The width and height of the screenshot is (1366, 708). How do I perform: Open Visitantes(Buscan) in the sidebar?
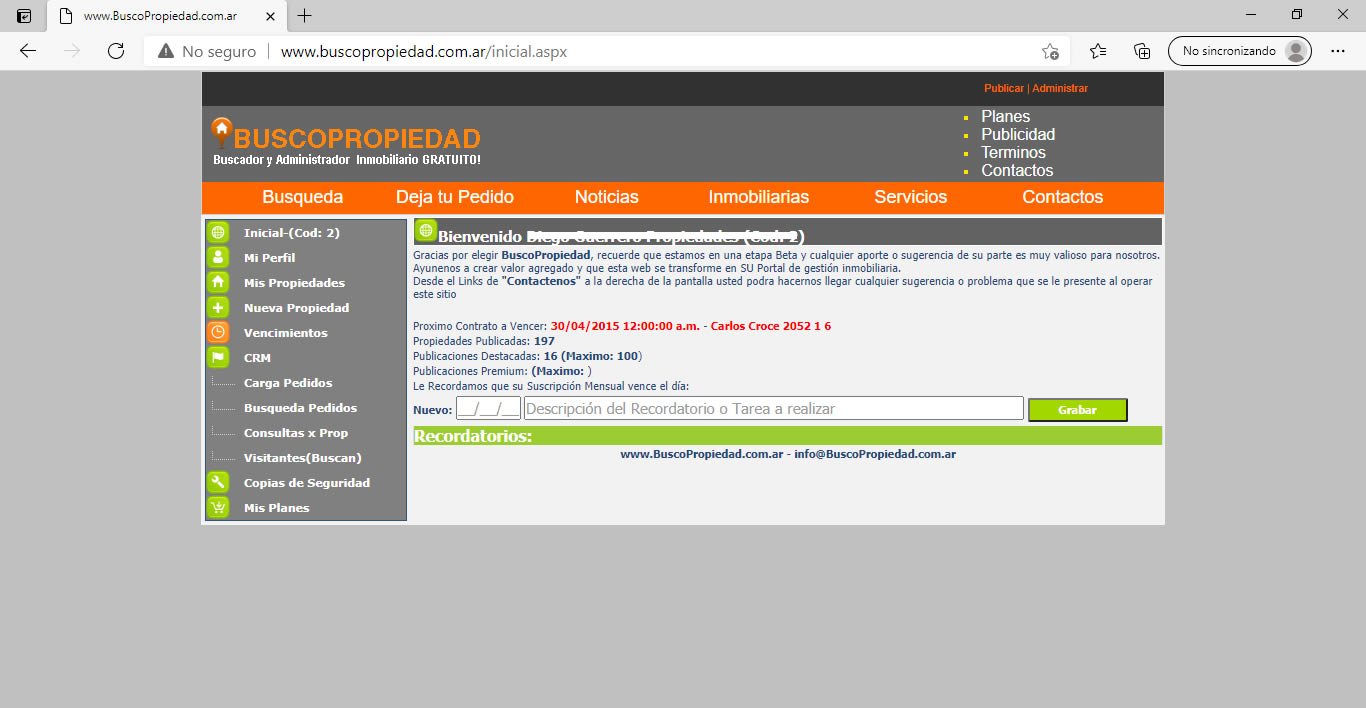(x=303, y=458)
